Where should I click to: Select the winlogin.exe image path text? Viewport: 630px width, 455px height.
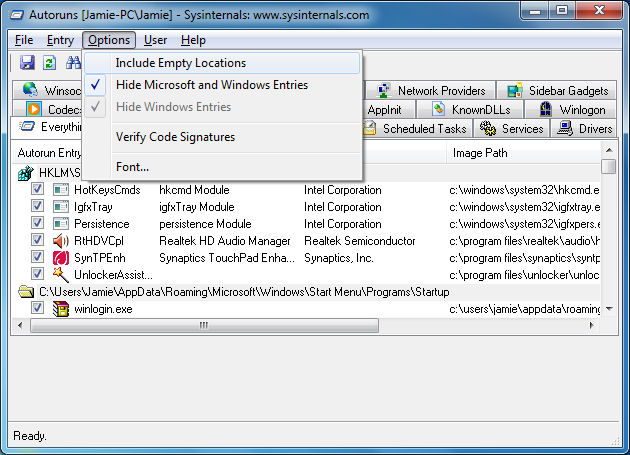tap(525, 309)
